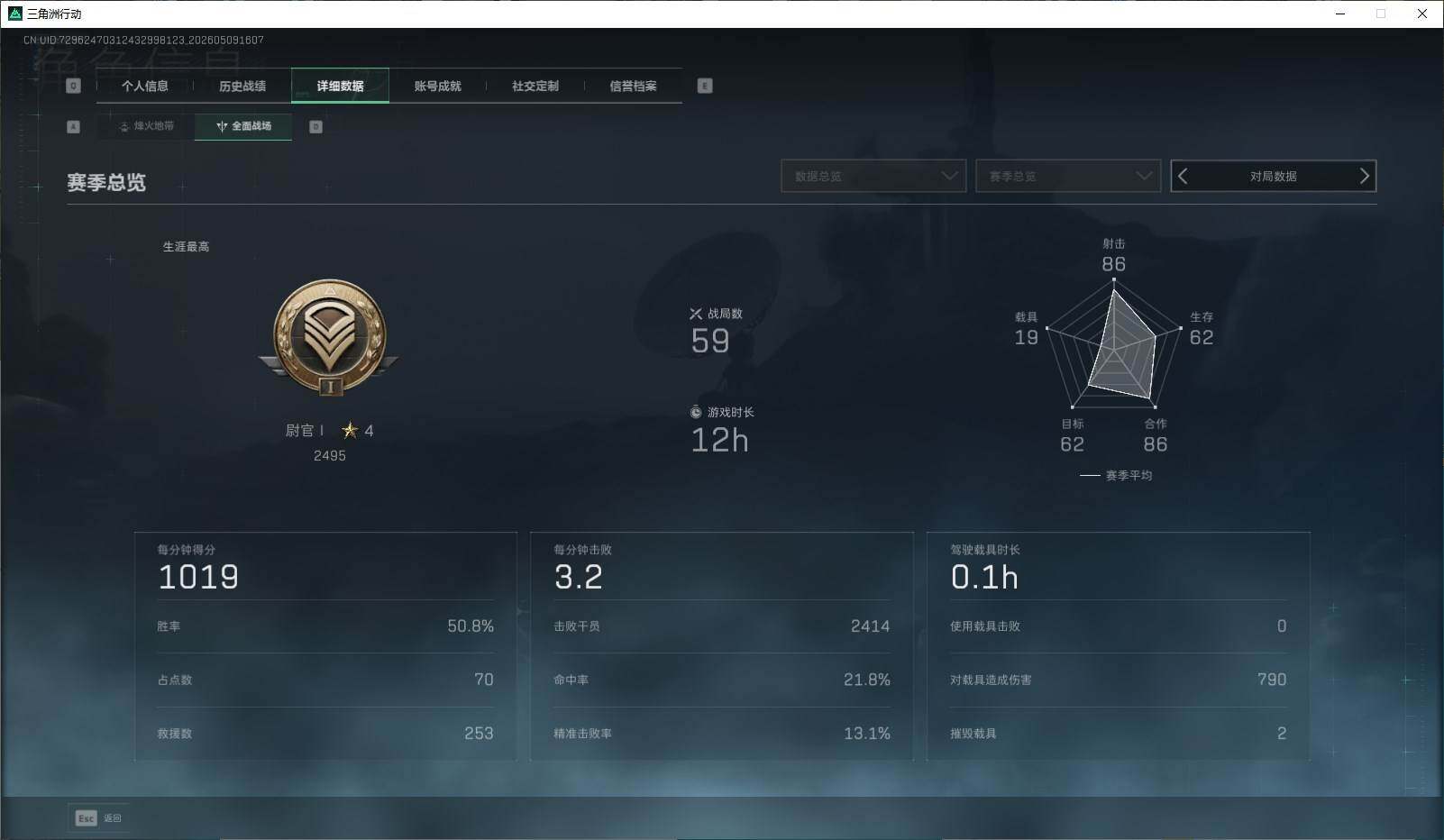The height and width of the screenshot is (840, 1444).
Task: Click the gold star rank icon
Action: 350,431
